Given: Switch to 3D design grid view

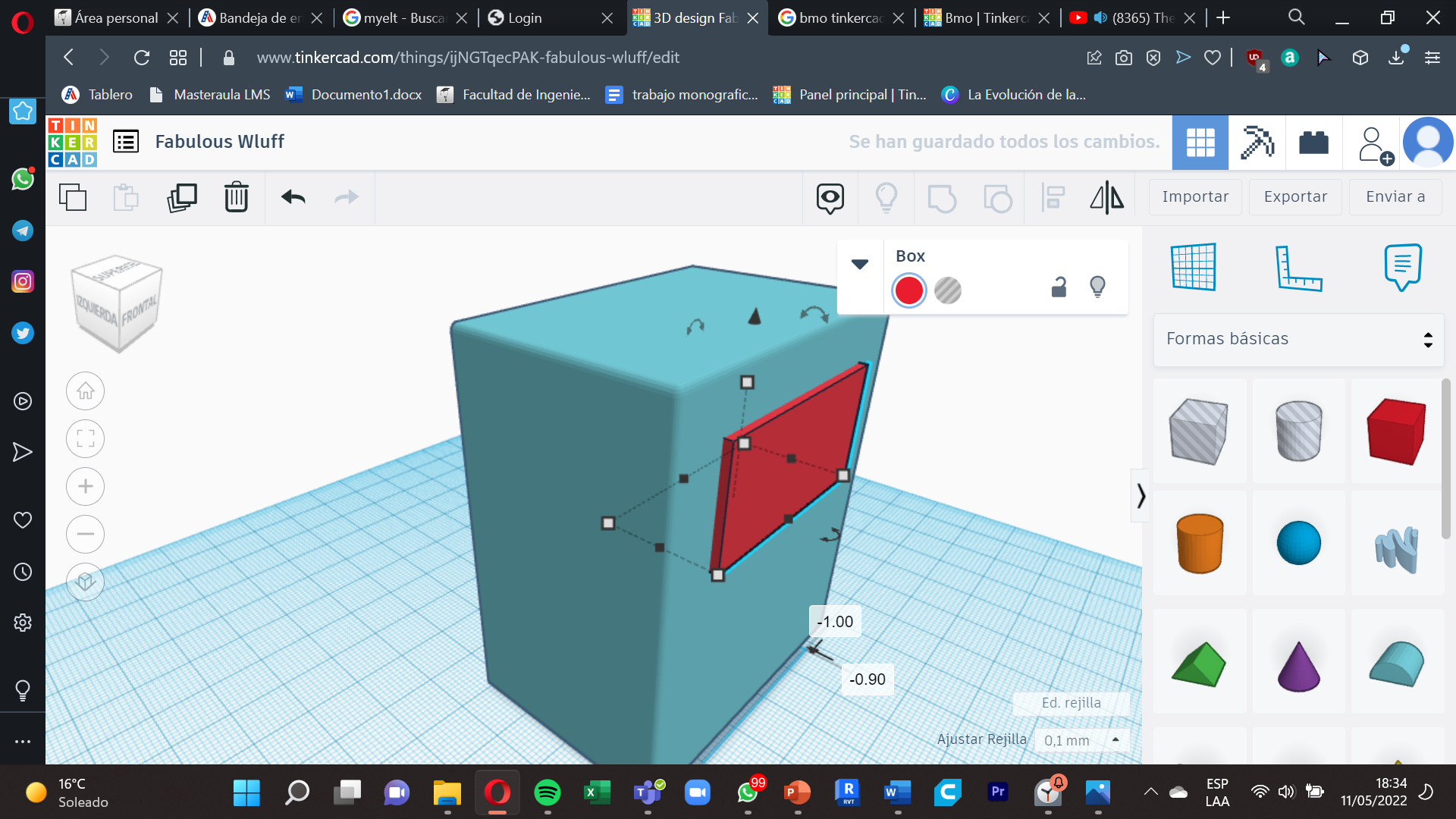Looking at the screenshot, I should pyautogui.click(x=1200, y=143).
